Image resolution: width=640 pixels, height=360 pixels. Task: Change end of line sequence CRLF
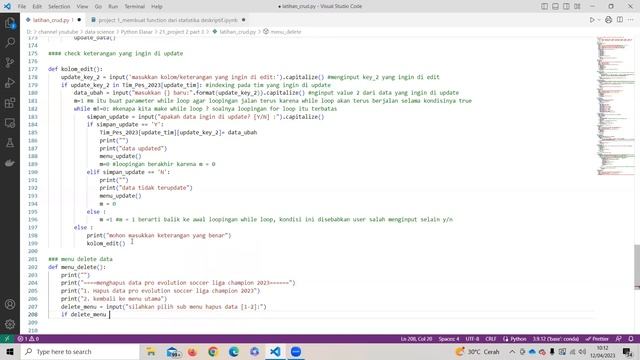(x=491, y=339)
